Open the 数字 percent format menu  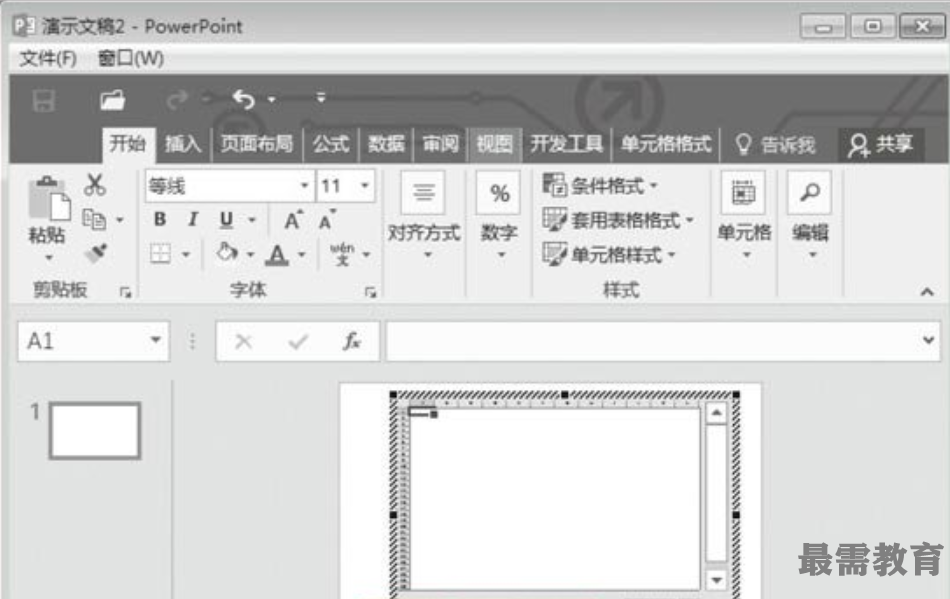[499, 217]
